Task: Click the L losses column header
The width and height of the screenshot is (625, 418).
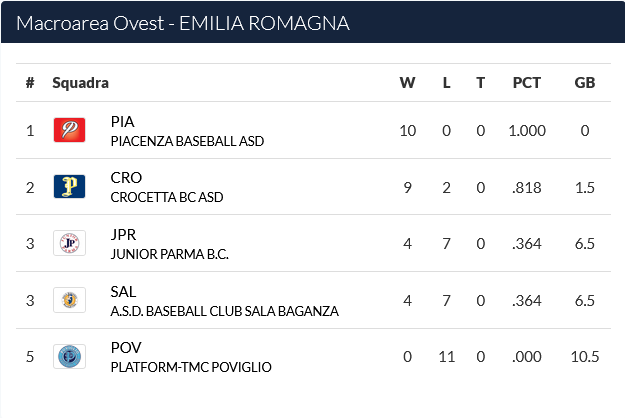Action: point(446,83)
